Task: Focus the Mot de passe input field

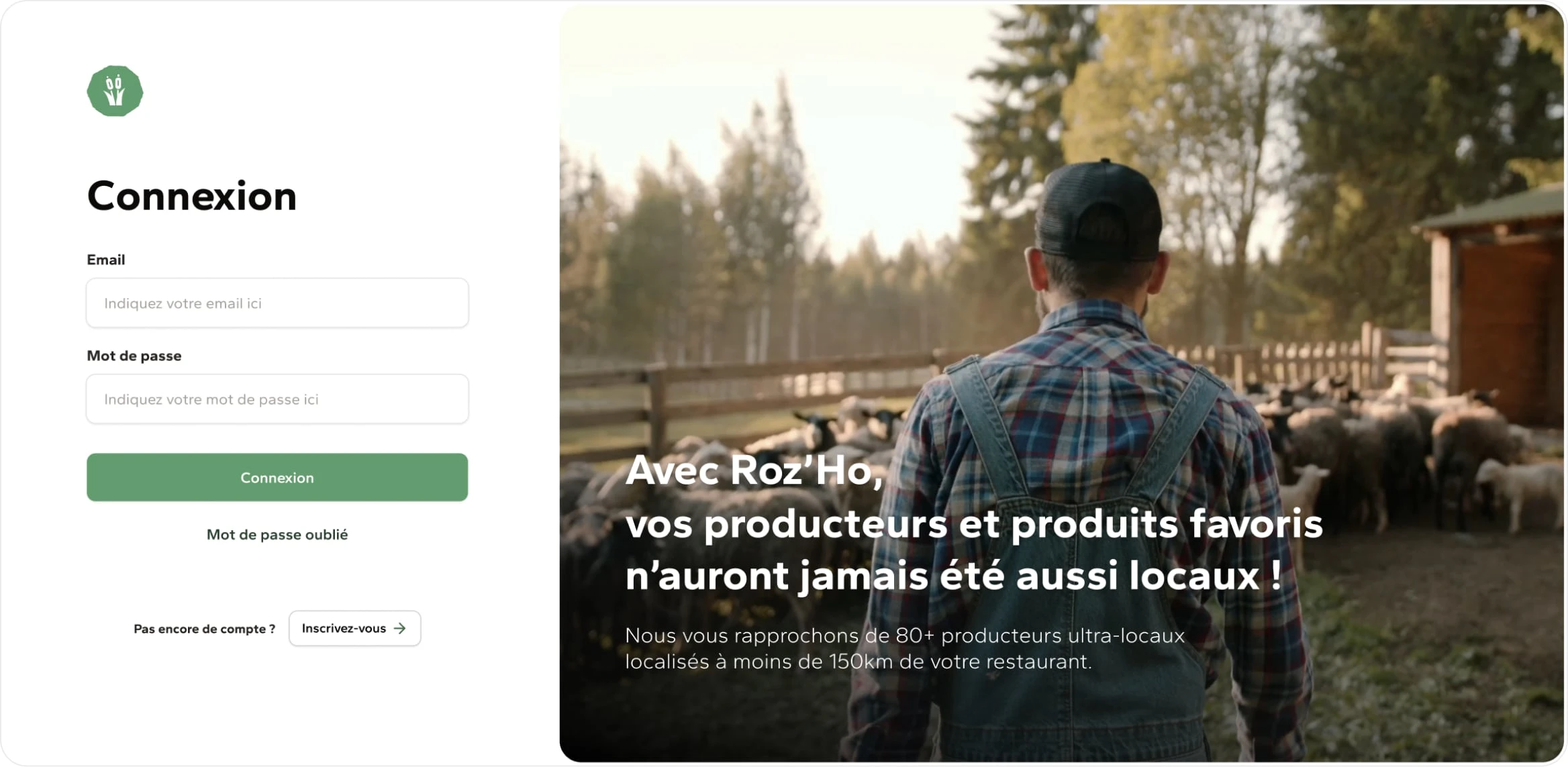Action: tap(277, 399)
